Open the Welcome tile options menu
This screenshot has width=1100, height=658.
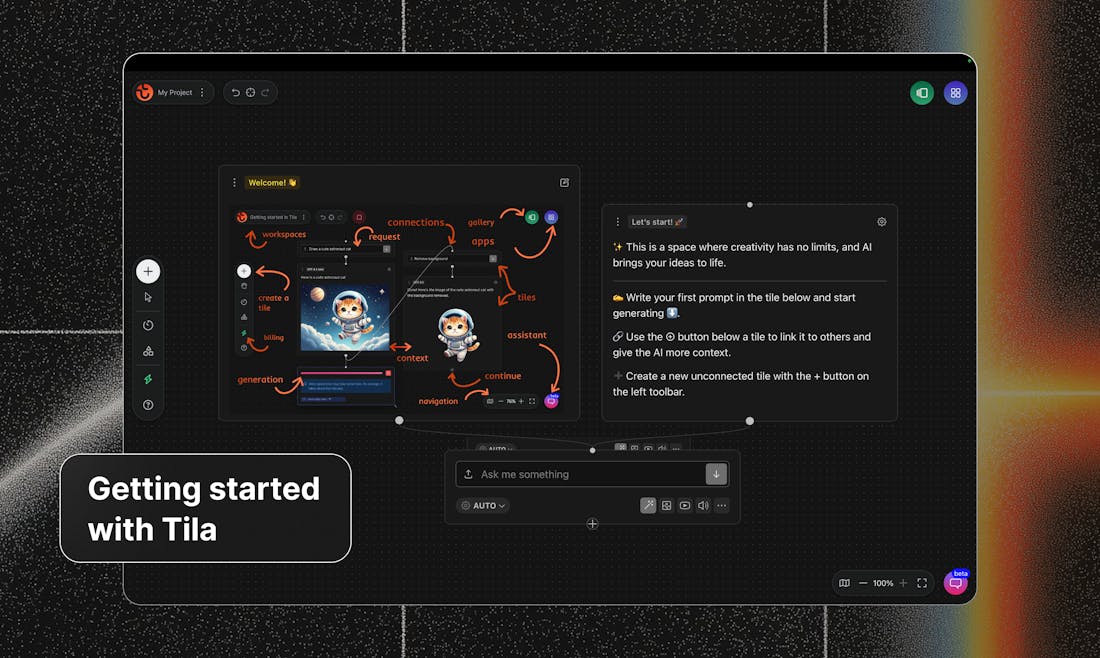[234, 182]
